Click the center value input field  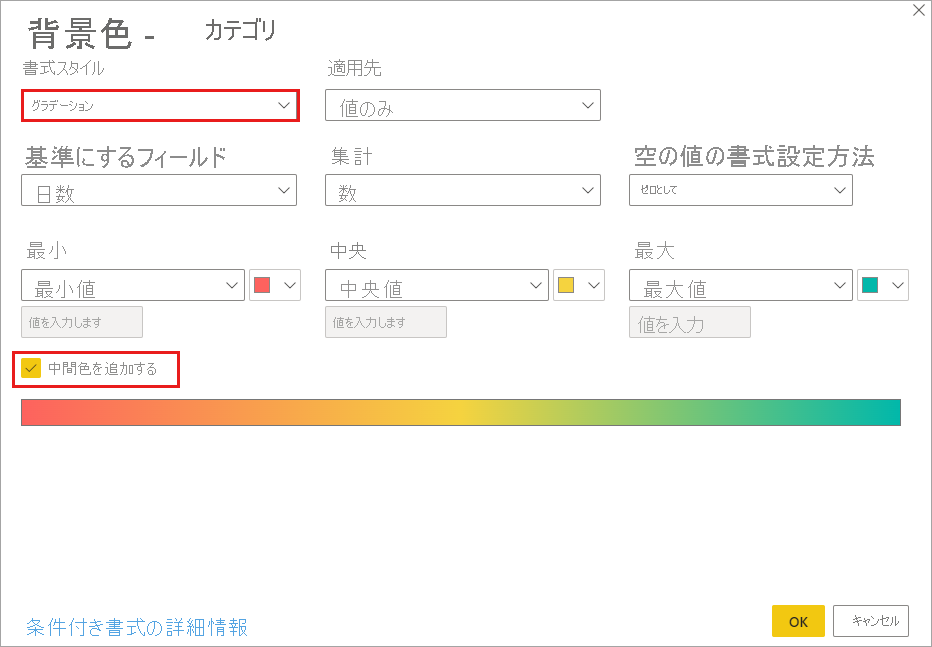click(x=386, y=322)
